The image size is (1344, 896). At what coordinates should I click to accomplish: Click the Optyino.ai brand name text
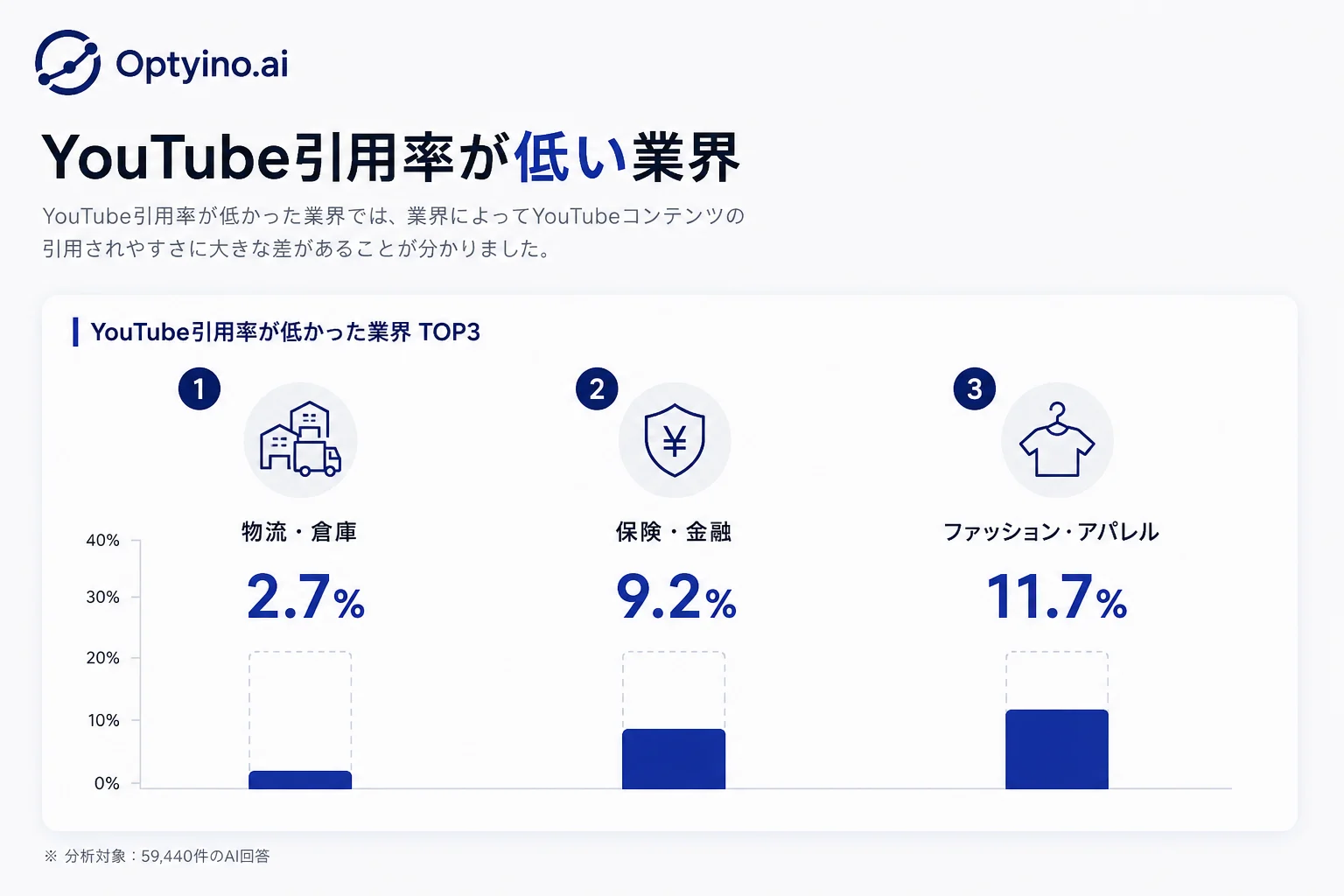(x=202, y=65)
